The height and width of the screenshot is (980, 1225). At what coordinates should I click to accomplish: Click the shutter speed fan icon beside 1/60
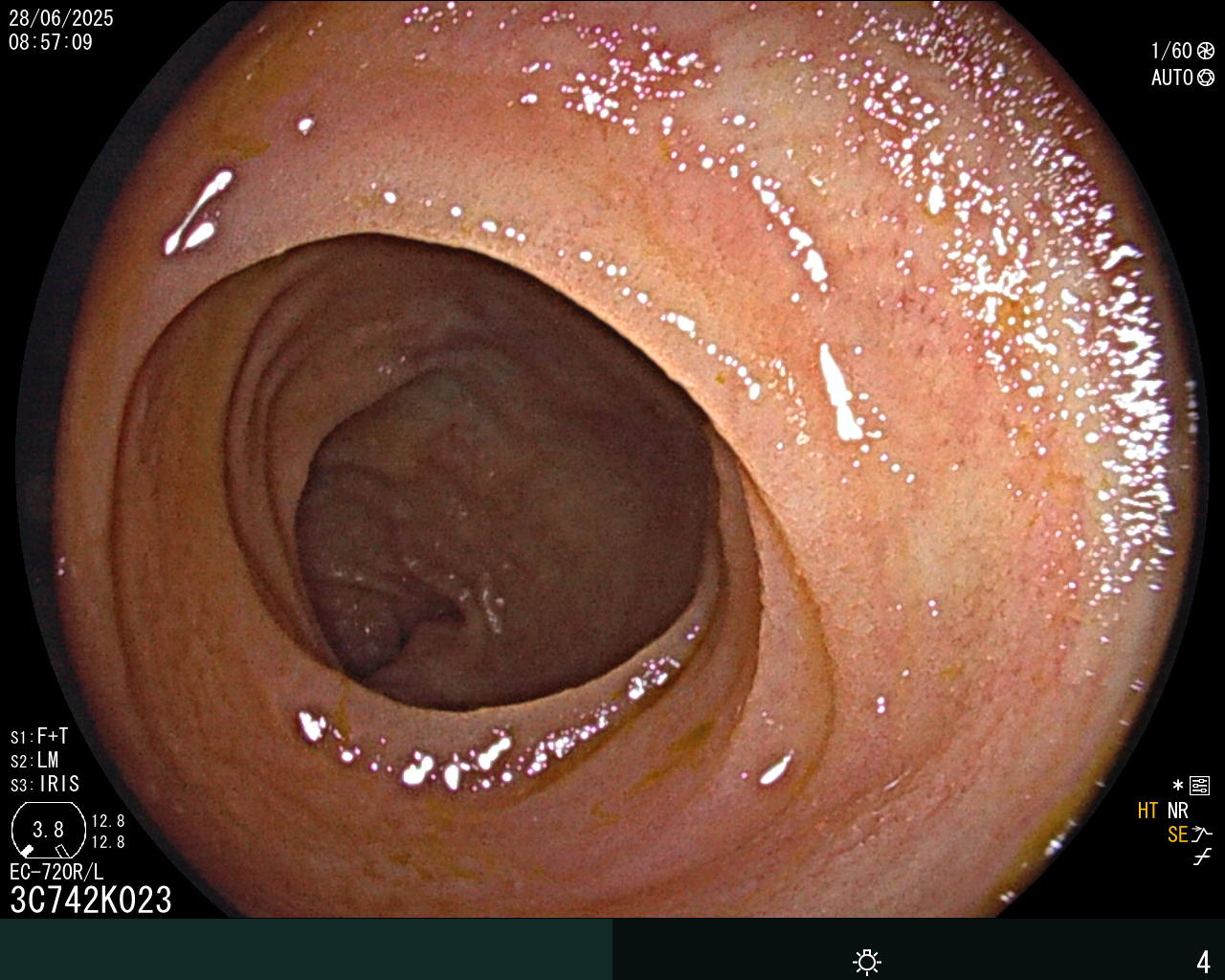(x=1206, y=51)
